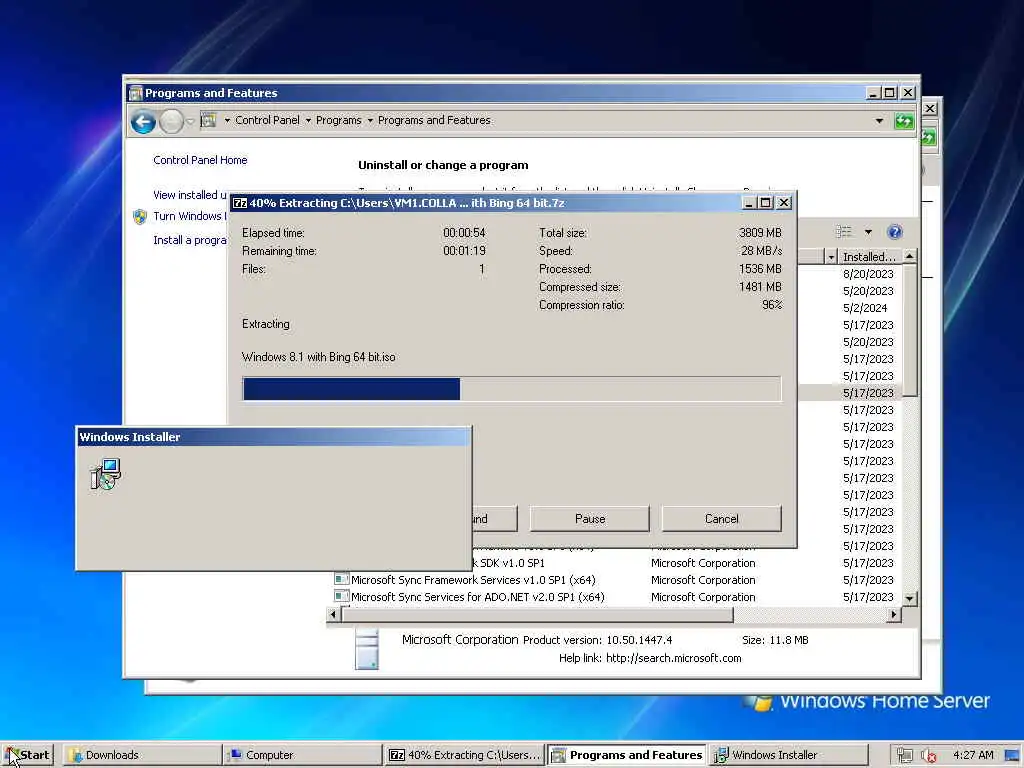Viewport: 1024px width, 768px height.
Task: Click icon of Sync Framework Services row
Action: [341, 579]
